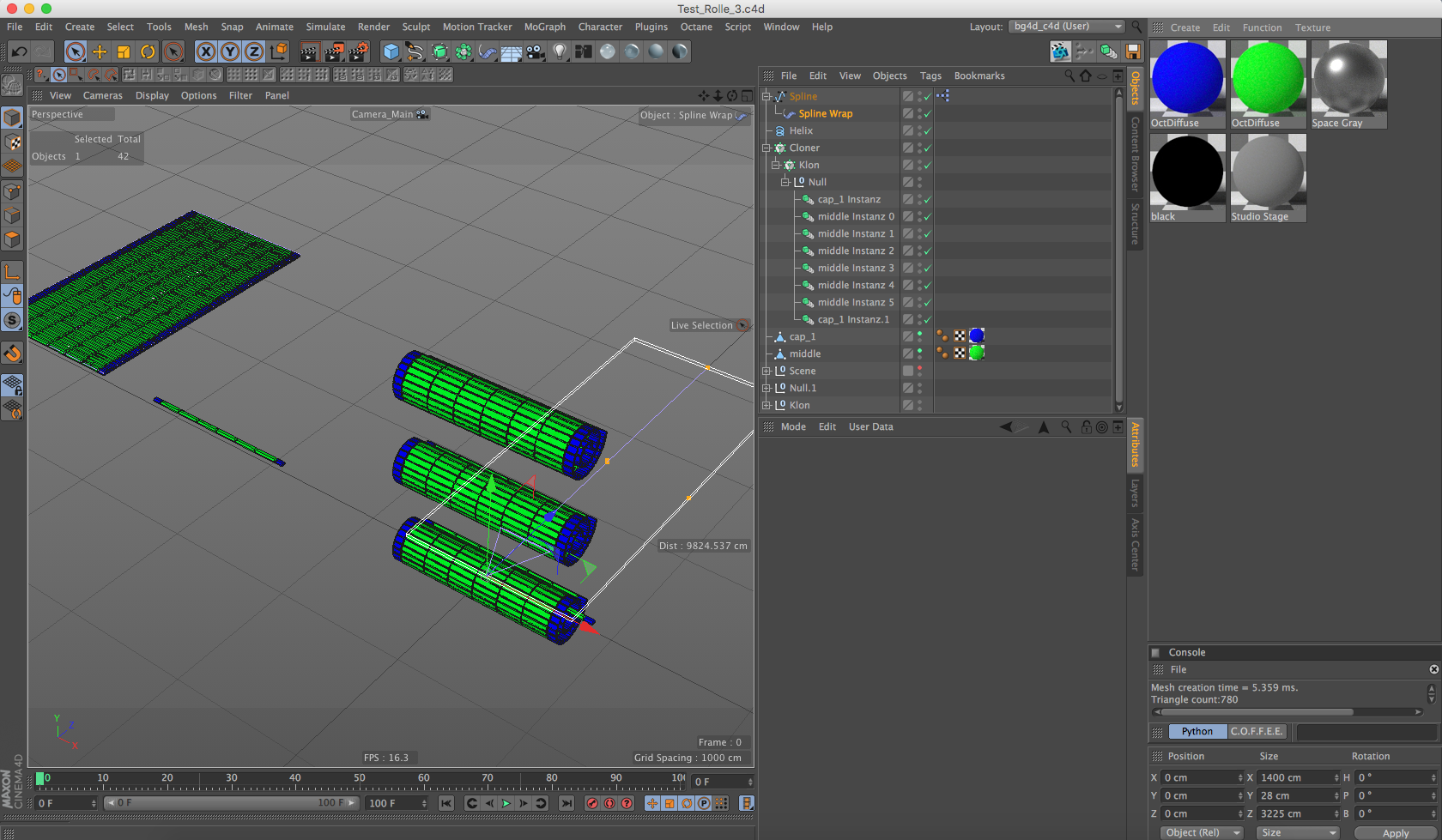Open the MoGraph menu
The image size is (1442, 840).
coord(544,27)
